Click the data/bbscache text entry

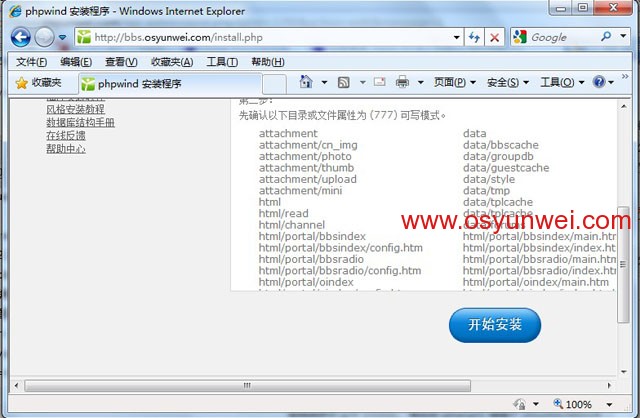(501, 145)
